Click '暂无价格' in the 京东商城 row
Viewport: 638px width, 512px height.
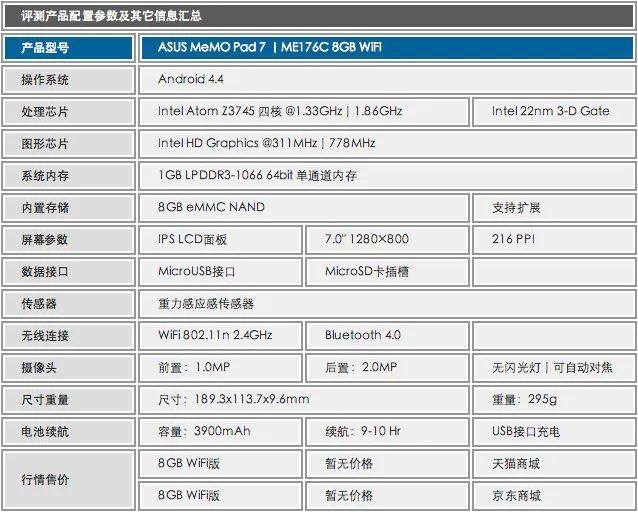[x=387, y=496]
